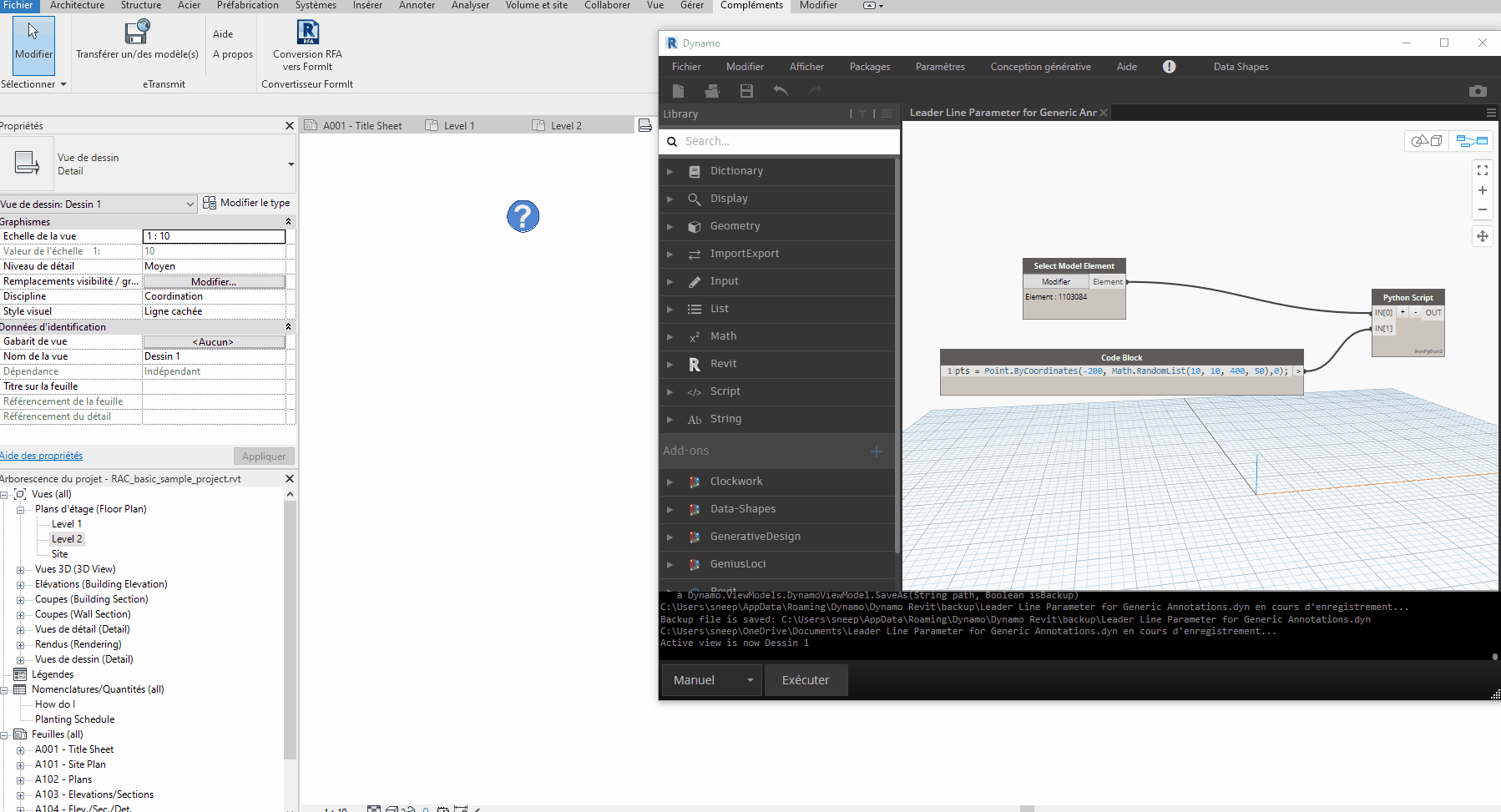Zoom out on the Dynamo canvas
Screen dimensions: 1501x812
tap(1483, 210)
